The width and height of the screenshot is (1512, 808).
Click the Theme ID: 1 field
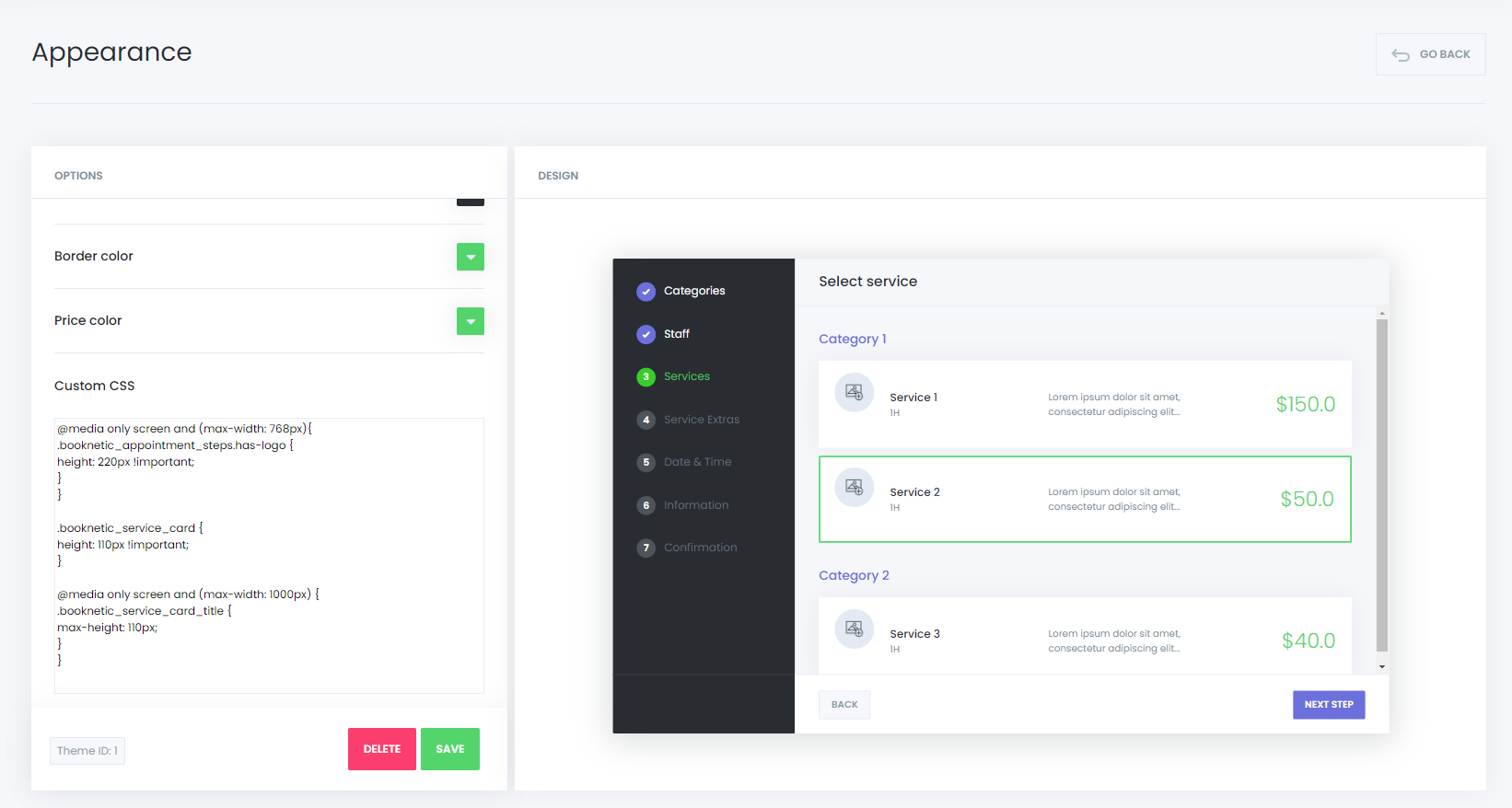point(87,751)
